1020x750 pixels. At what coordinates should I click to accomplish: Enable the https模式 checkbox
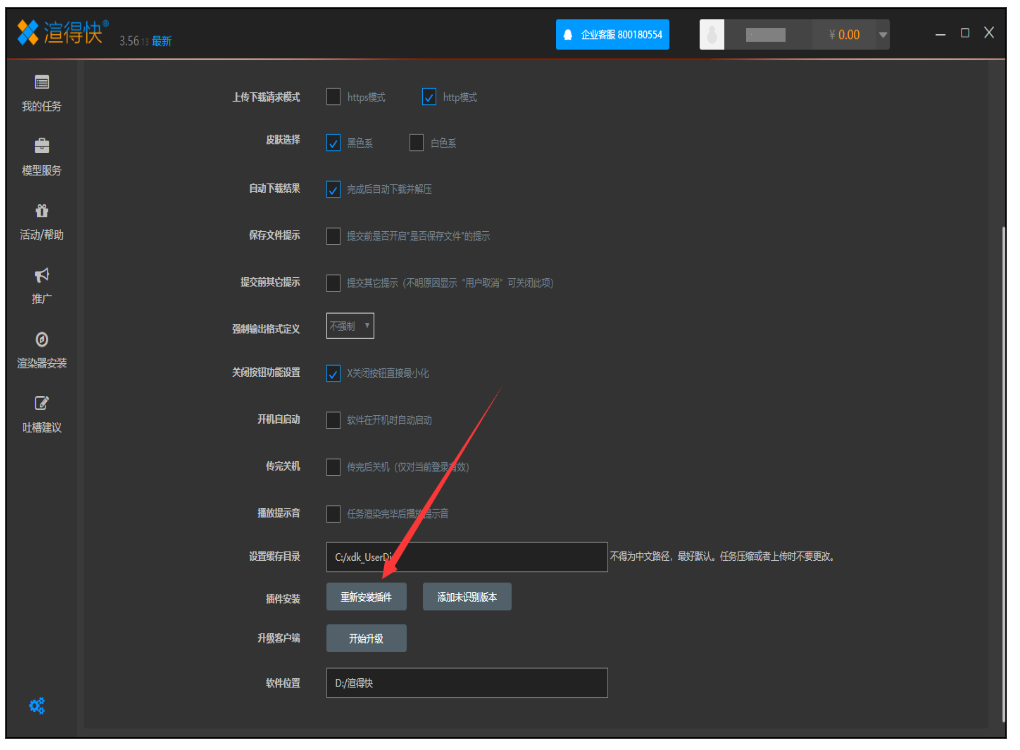point(334,97)
